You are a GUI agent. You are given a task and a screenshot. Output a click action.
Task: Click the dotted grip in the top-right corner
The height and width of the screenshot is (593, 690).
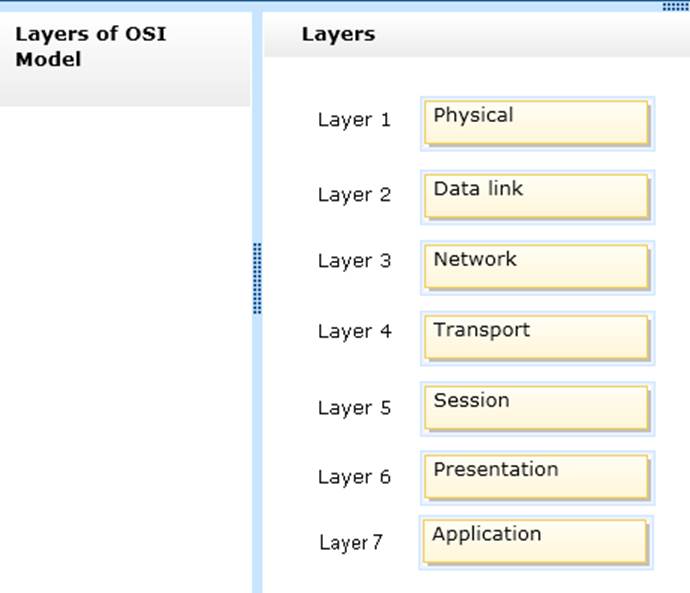pyautogui.click(x=675, y=6)
